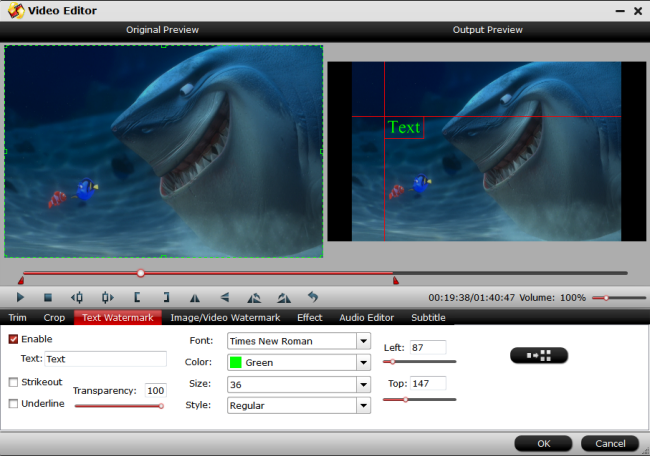
Task: Click the Top position value field
Action: 428,383
